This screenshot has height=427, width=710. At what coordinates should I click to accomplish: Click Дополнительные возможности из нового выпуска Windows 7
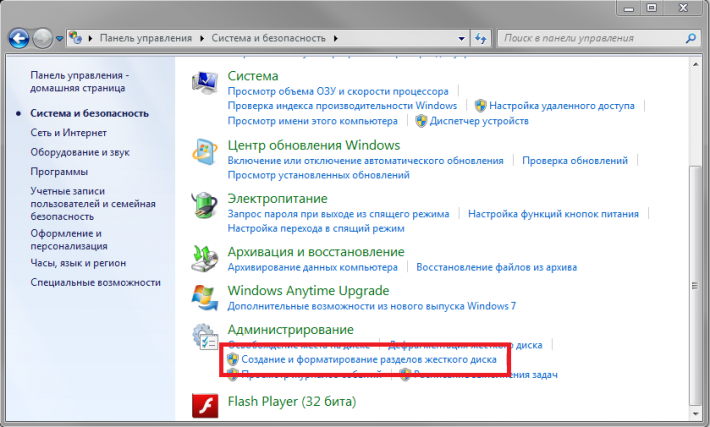tap(371, 307)
